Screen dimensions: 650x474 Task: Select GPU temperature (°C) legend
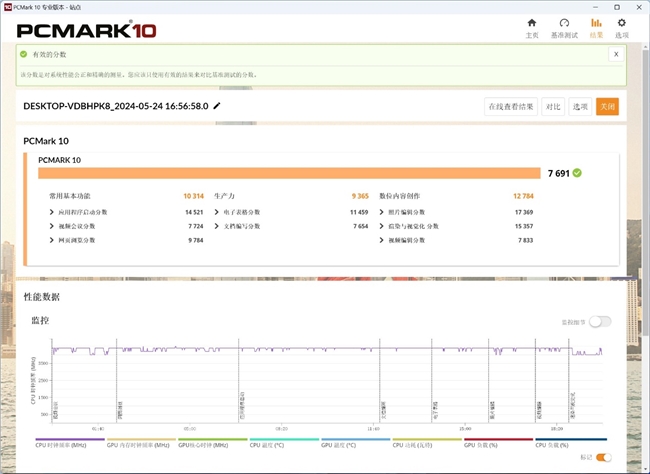pyautogui.click(x=355, y=443)
